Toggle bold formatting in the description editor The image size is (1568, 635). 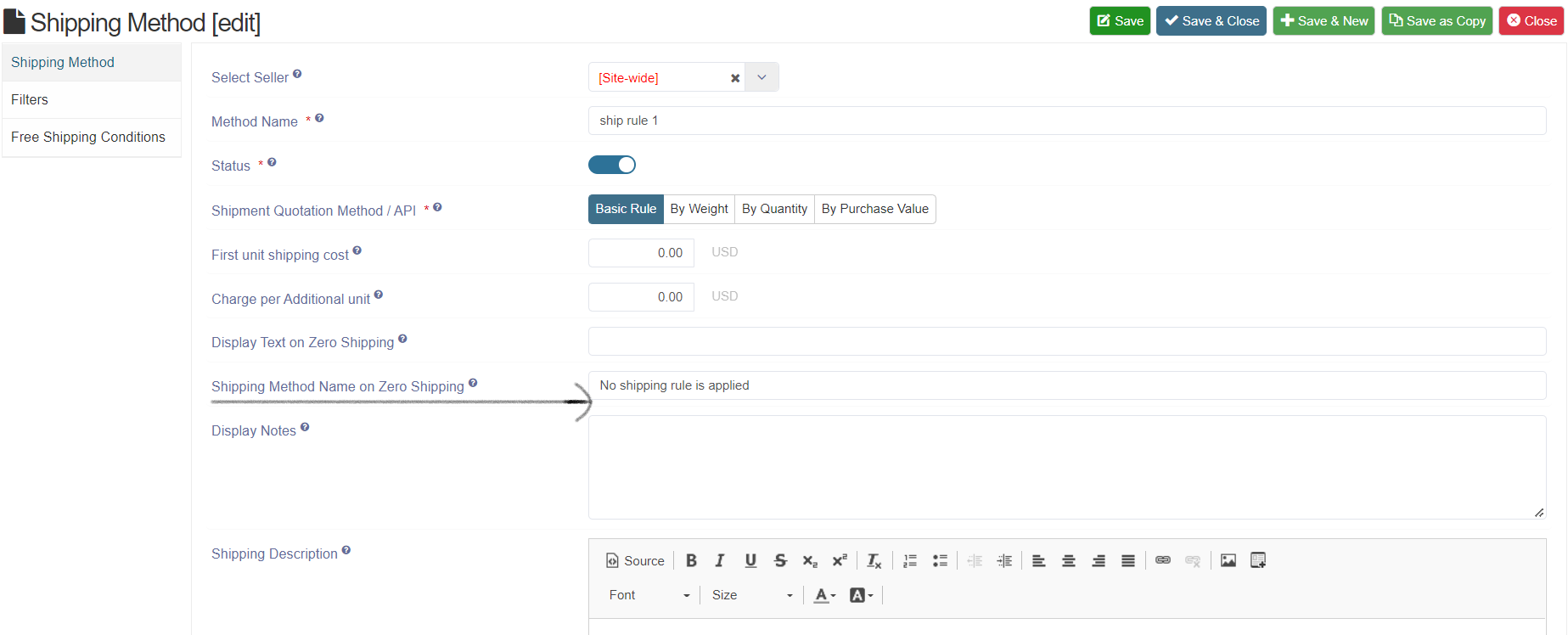691,560
